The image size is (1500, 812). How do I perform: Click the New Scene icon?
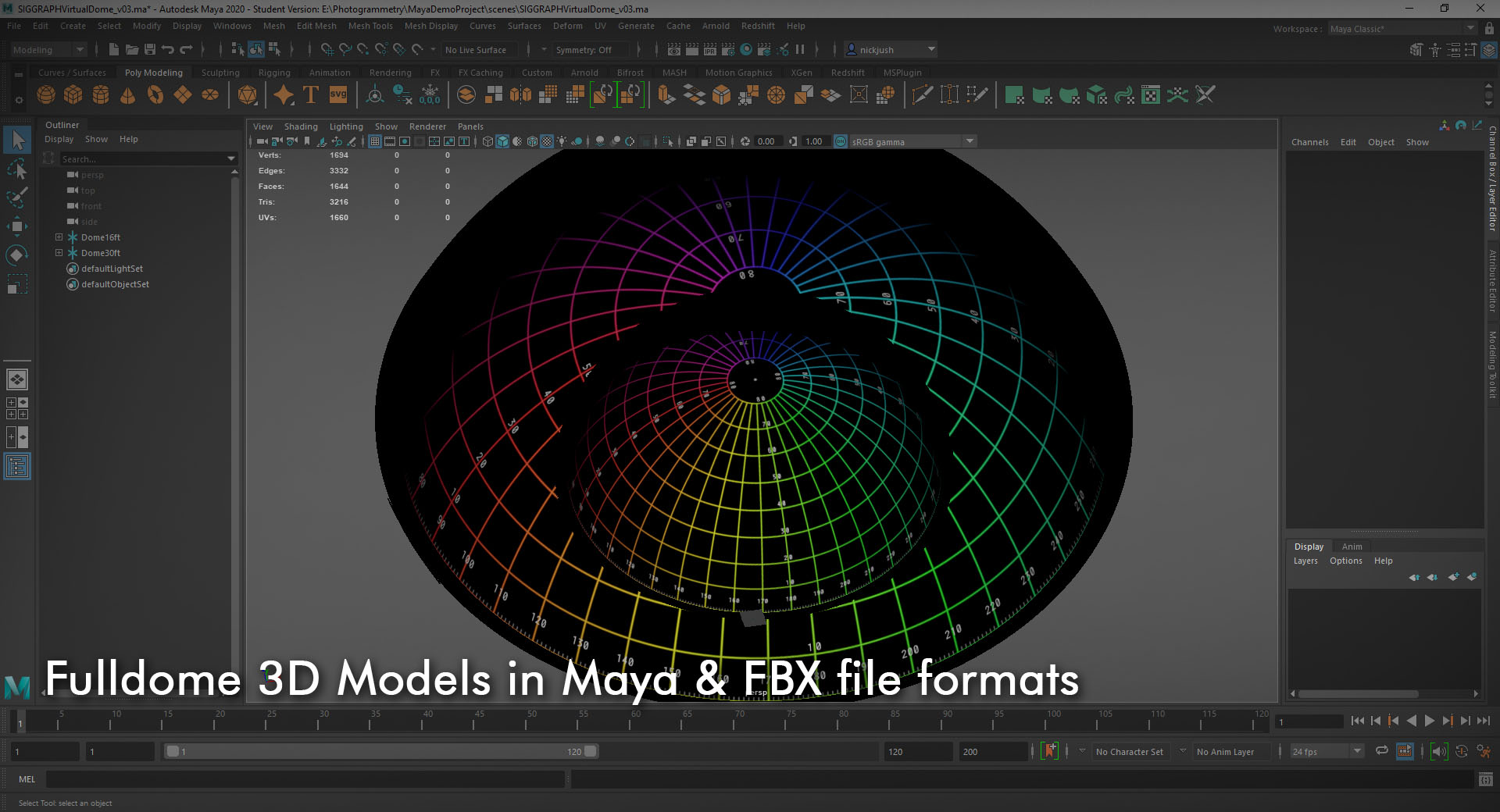click(x=114, y=49)
